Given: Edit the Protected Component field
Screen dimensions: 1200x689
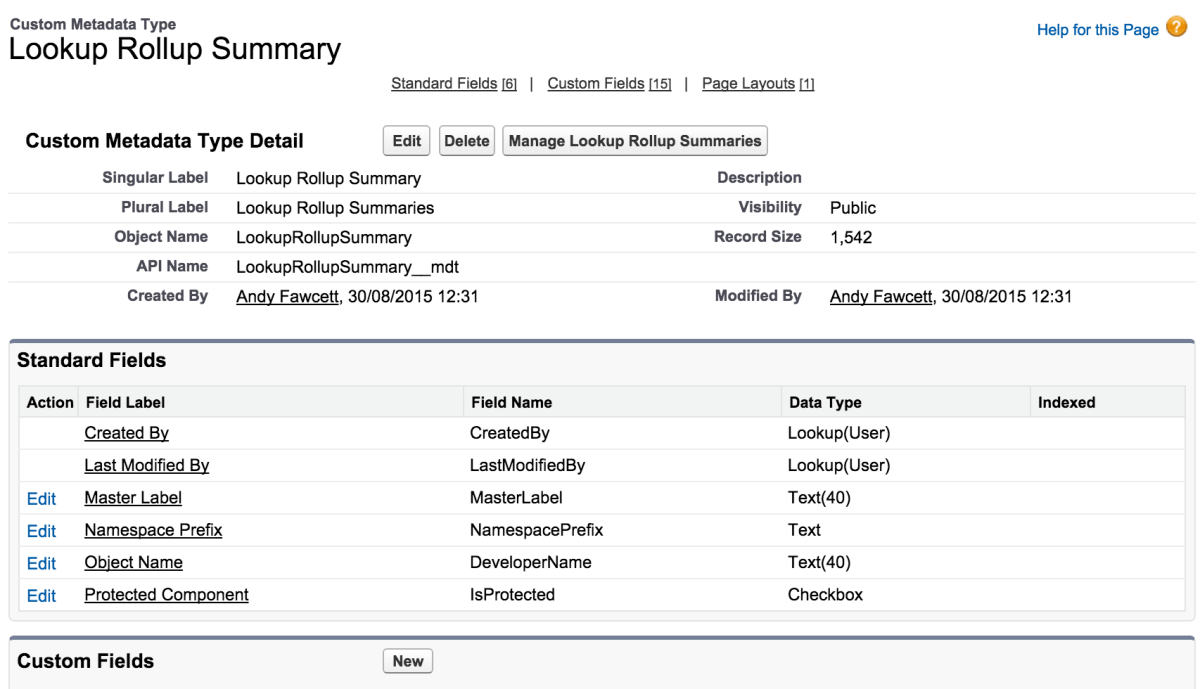Looking at the screenshot, I should click(41, 595).
